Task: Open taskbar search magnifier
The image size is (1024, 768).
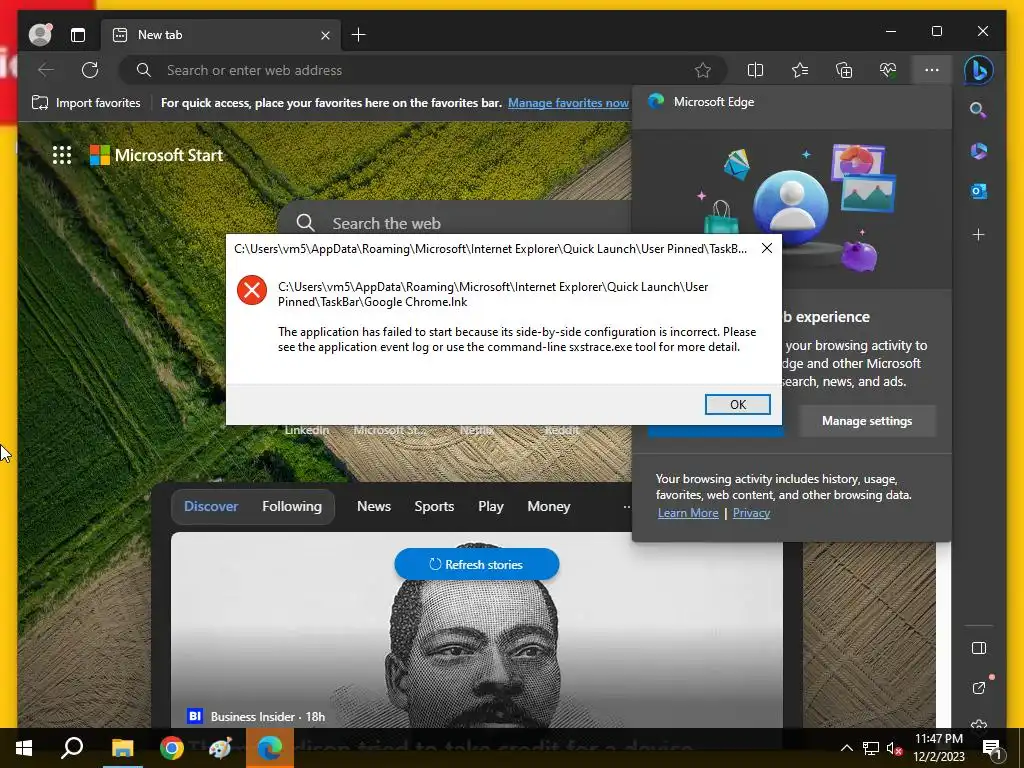Action: [72, 748]
